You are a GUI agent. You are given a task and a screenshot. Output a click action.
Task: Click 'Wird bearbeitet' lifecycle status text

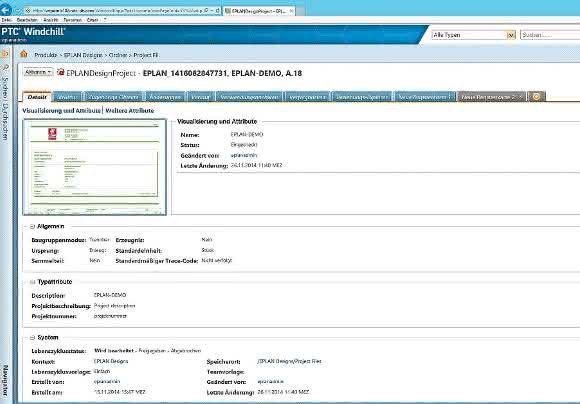[x=114, y=350]
